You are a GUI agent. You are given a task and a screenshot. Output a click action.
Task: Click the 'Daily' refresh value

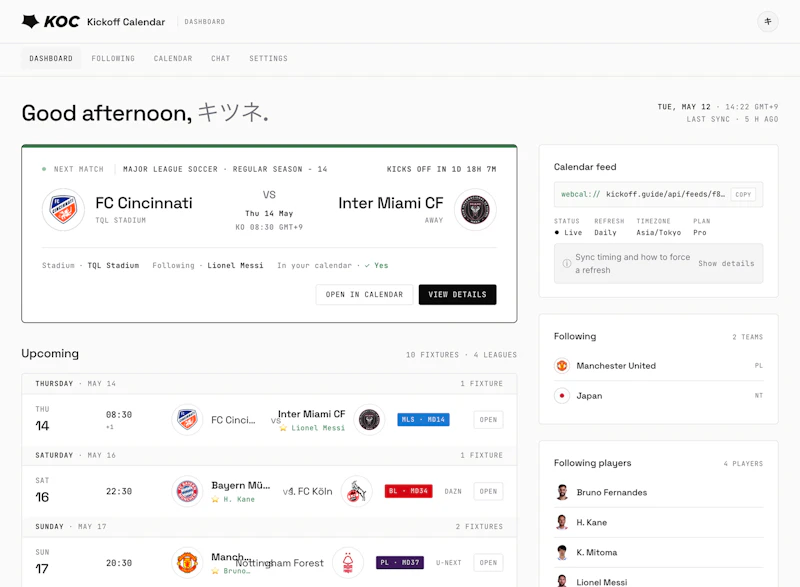point(605,233)
